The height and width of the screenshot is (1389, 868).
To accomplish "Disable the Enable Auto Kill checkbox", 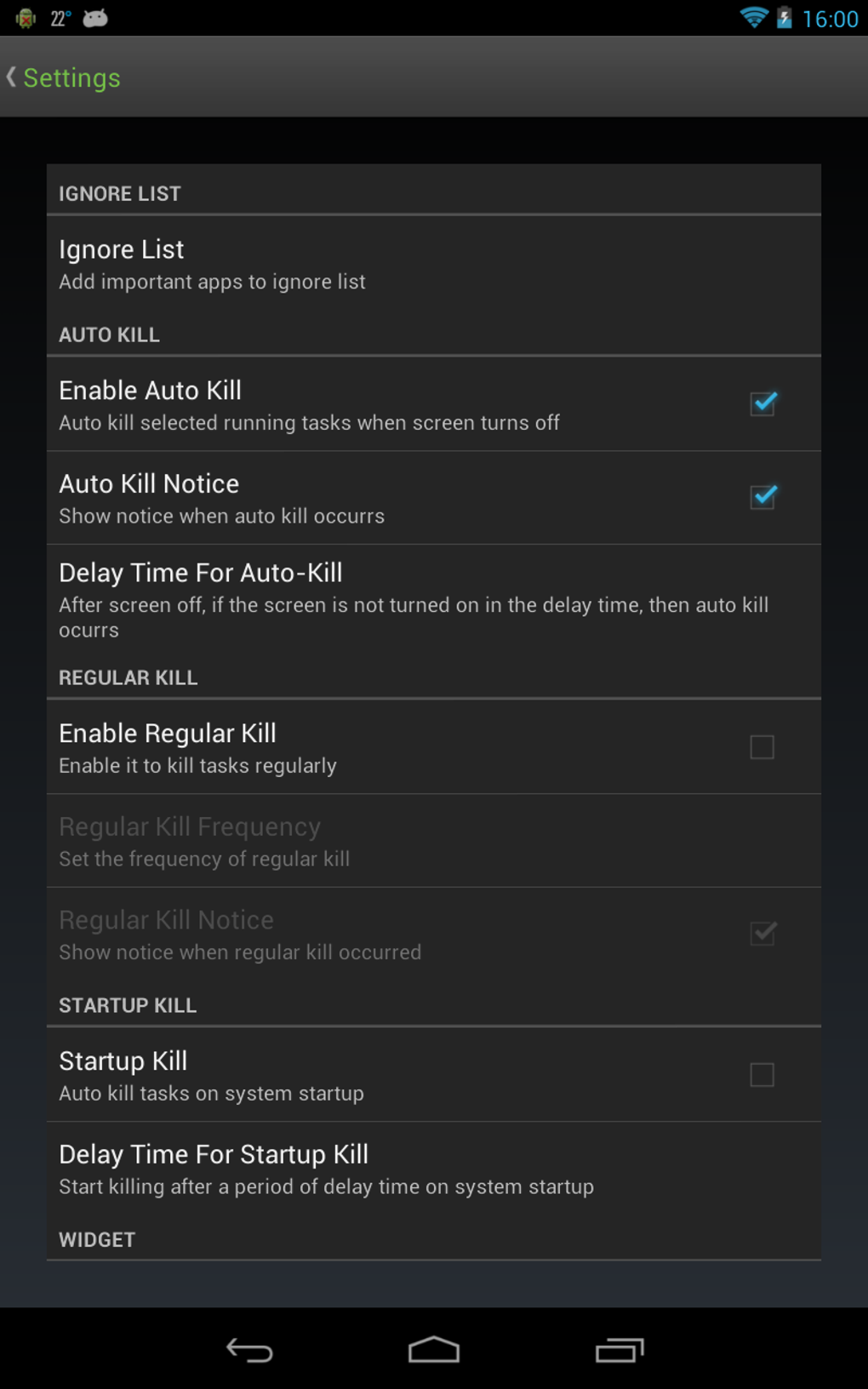I will 763,402.
